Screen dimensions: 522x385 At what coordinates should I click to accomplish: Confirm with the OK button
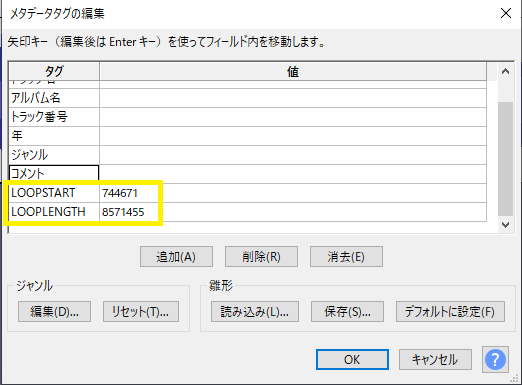coord(352,359)
